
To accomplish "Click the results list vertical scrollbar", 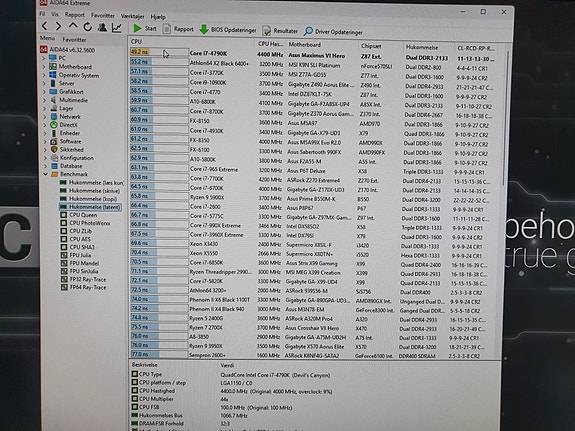I will 507,117.
